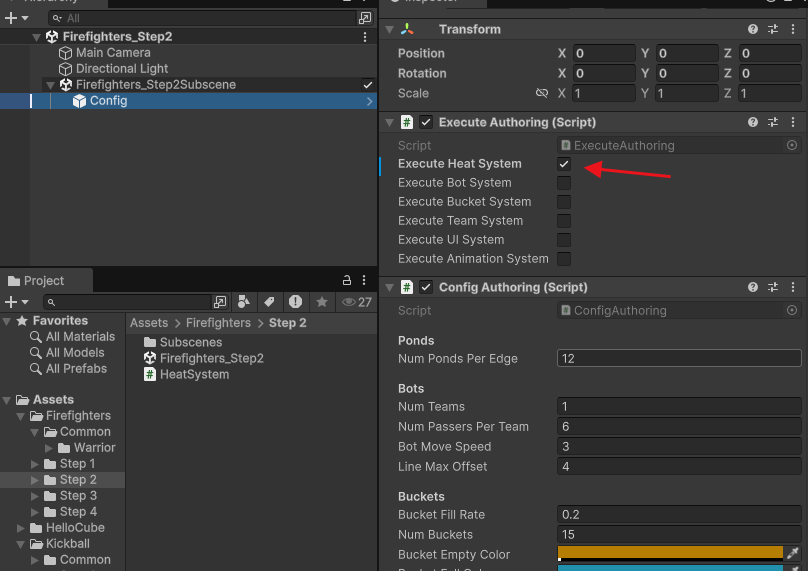Click Num Ponds Per Edge field

point(679,359)
